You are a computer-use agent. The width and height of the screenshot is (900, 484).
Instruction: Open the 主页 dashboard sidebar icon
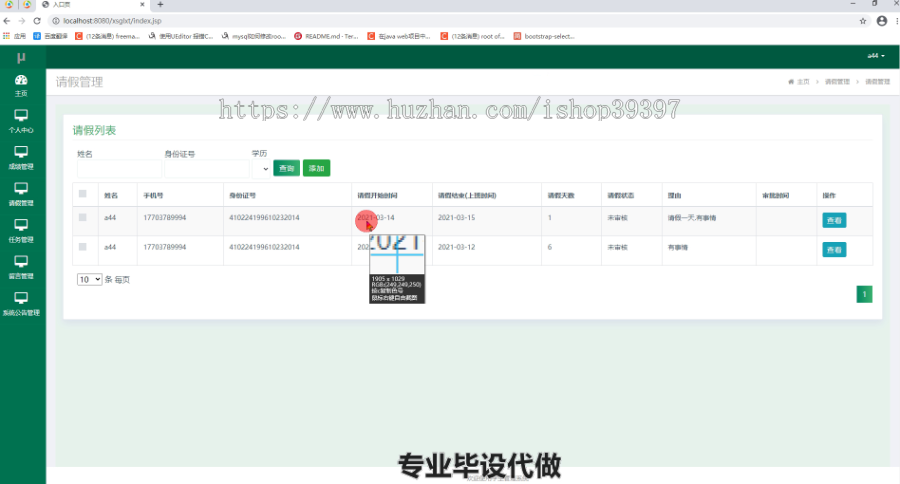coord(21,86)
